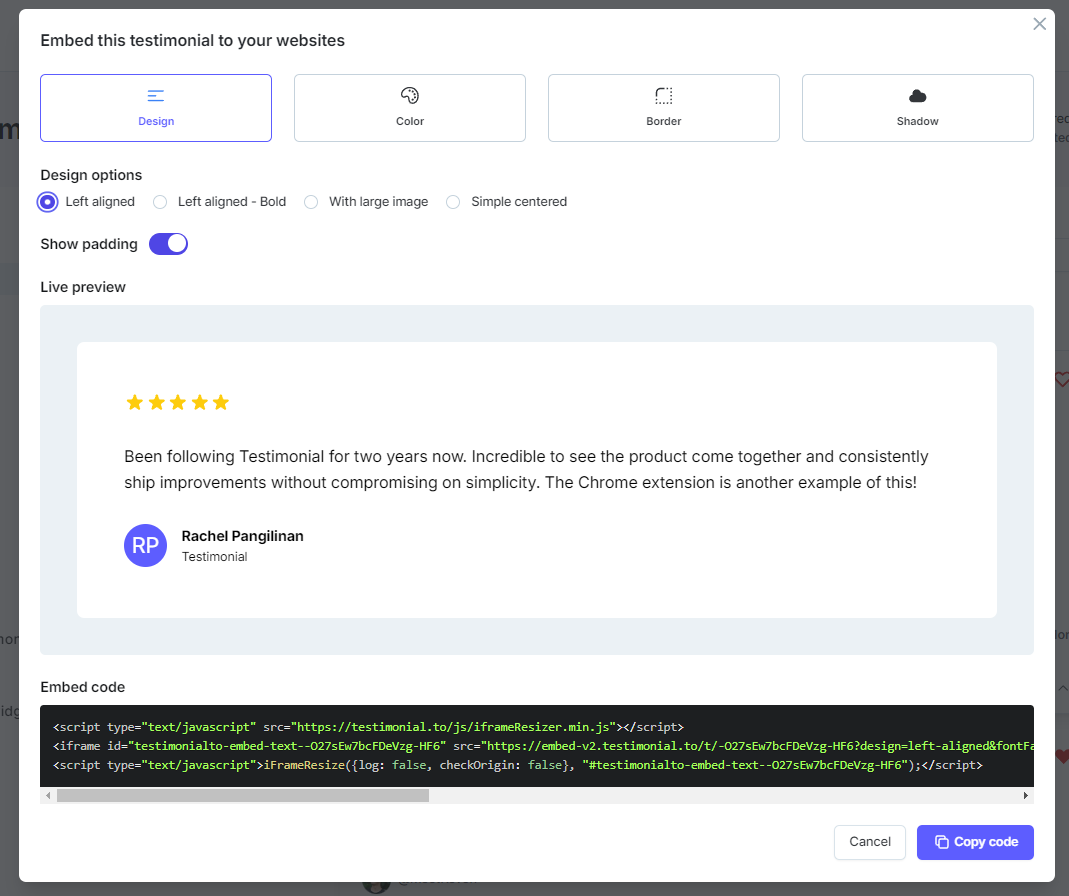Close the embed dialog with X
This screenshot has height=896, width=1069.
click(1039, 24)
